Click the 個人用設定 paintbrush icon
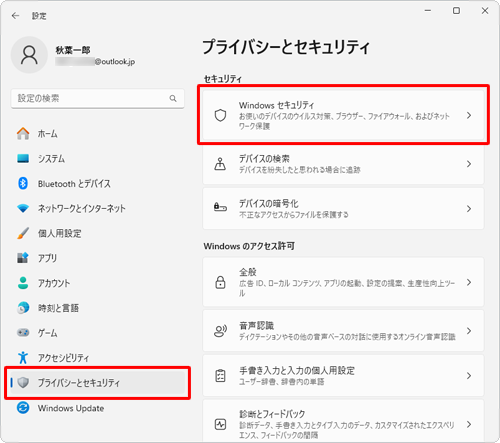 point(23,233)
